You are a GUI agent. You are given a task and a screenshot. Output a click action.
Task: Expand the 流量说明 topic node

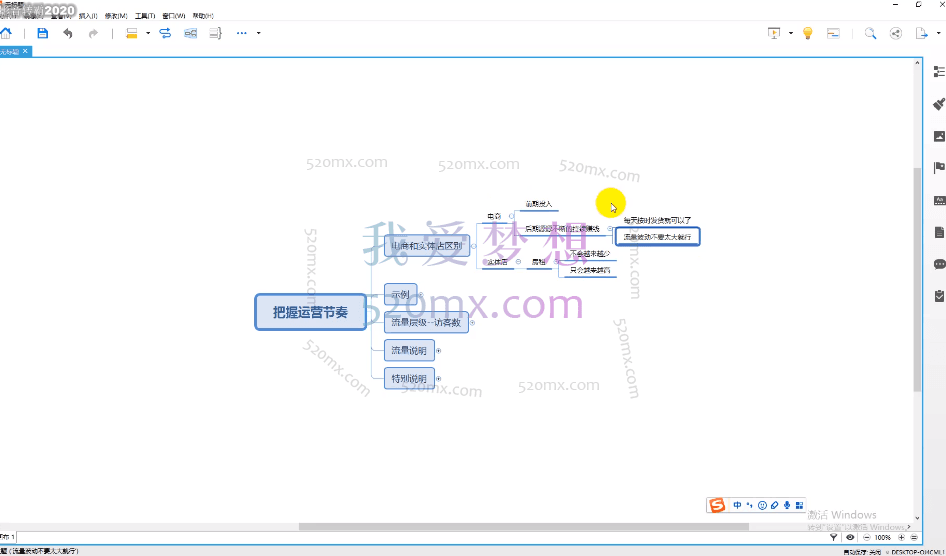coord(438,350)
